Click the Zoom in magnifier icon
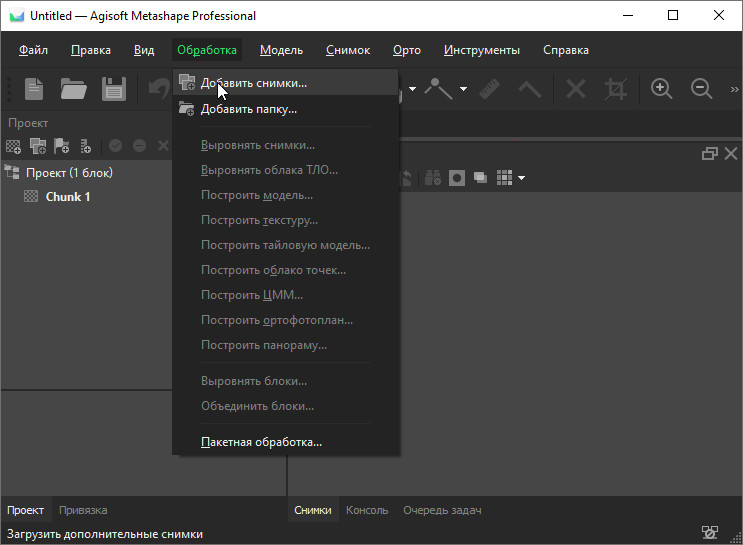 click(661, 88)
